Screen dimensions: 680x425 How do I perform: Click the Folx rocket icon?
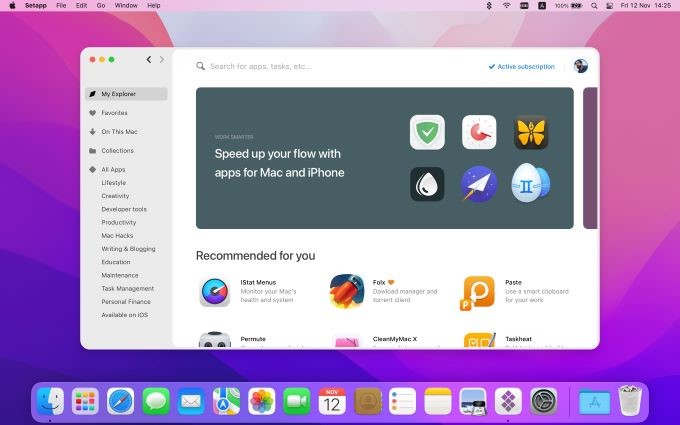click(x=347, y=291)
